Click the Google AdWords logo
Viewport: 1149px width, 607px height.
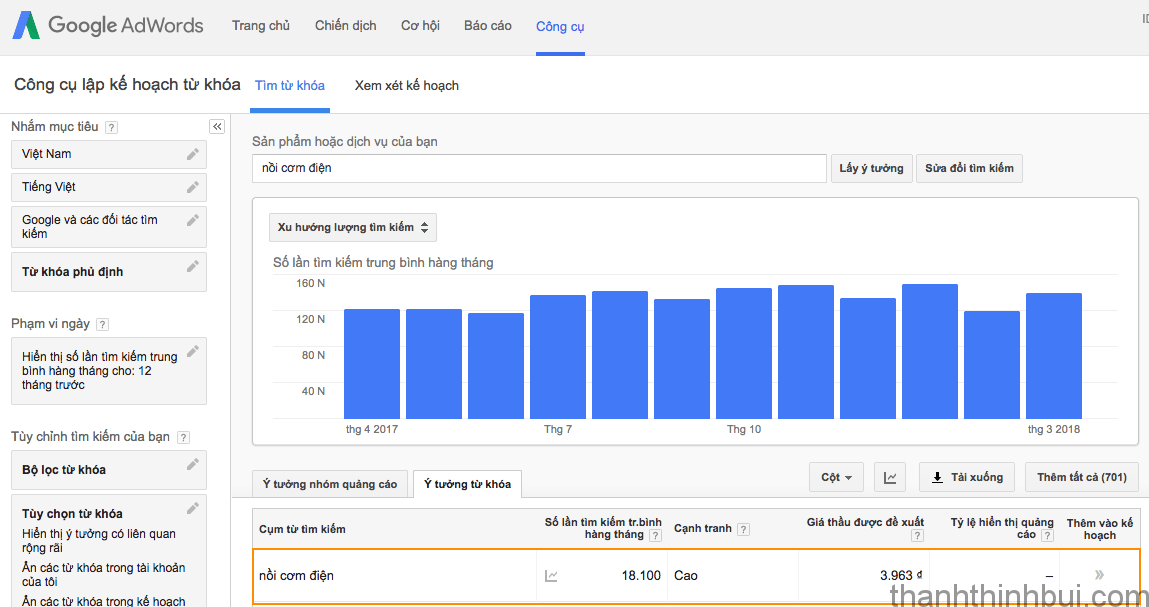[x=108, y=26]
